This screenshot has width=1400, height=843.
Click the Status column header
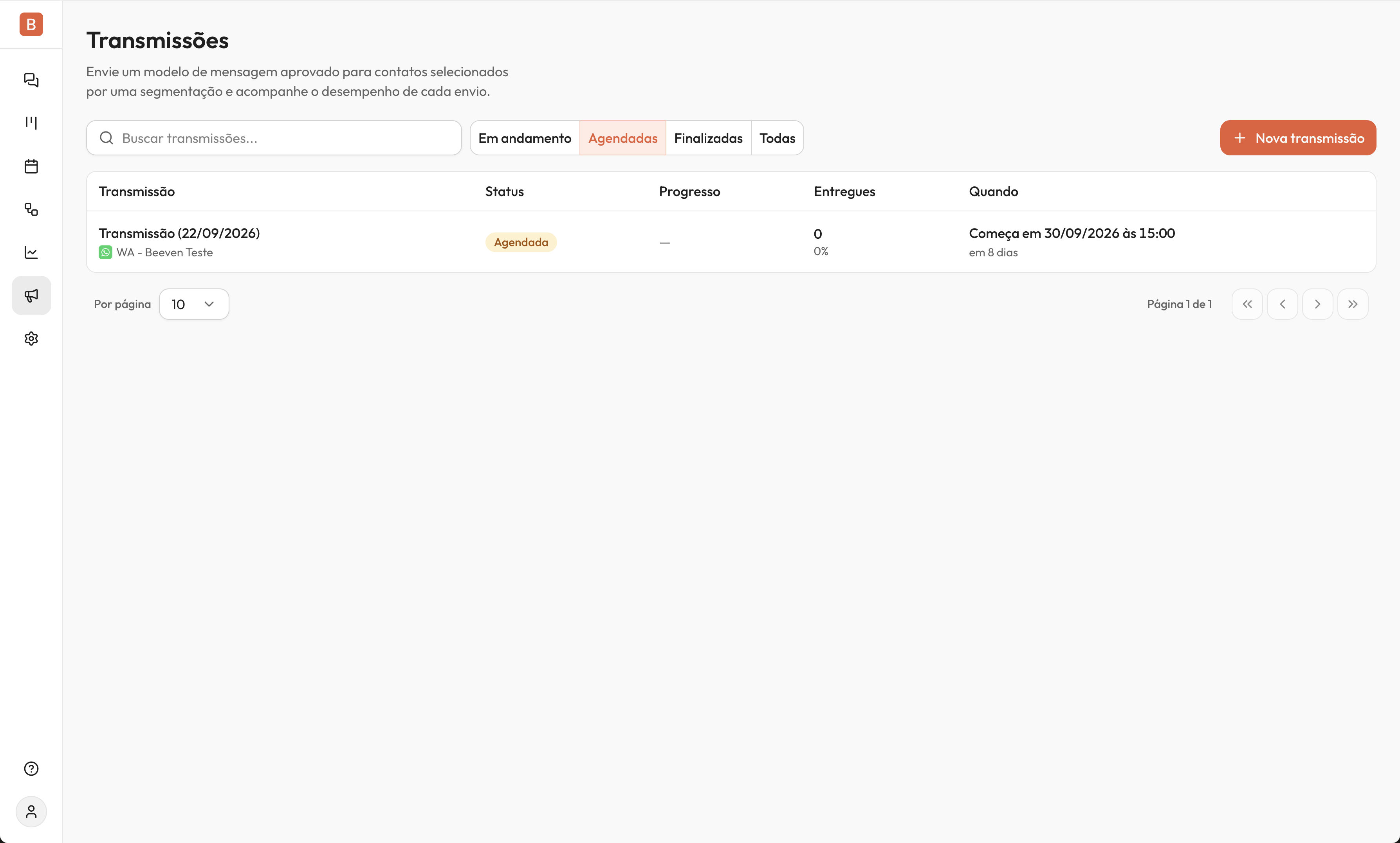click(x=505, y=191)
